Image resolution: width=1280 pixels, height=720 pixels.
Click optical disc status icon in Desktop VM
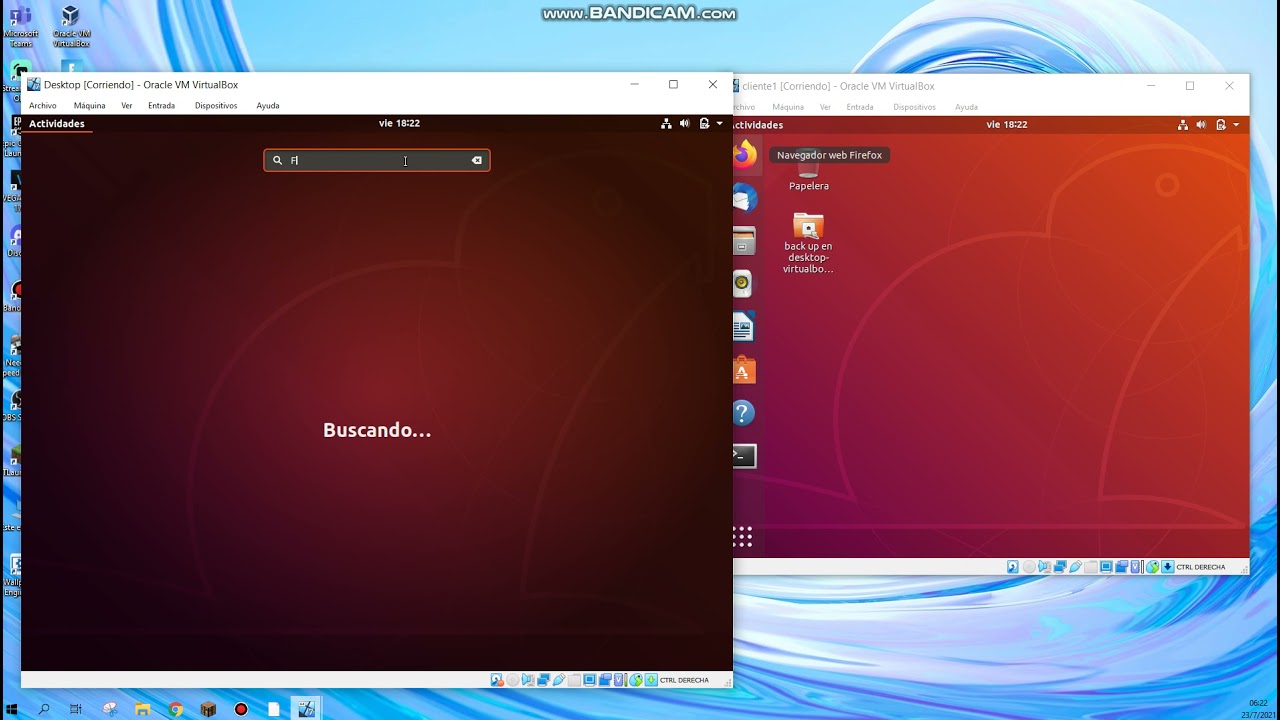click(512, 680)
